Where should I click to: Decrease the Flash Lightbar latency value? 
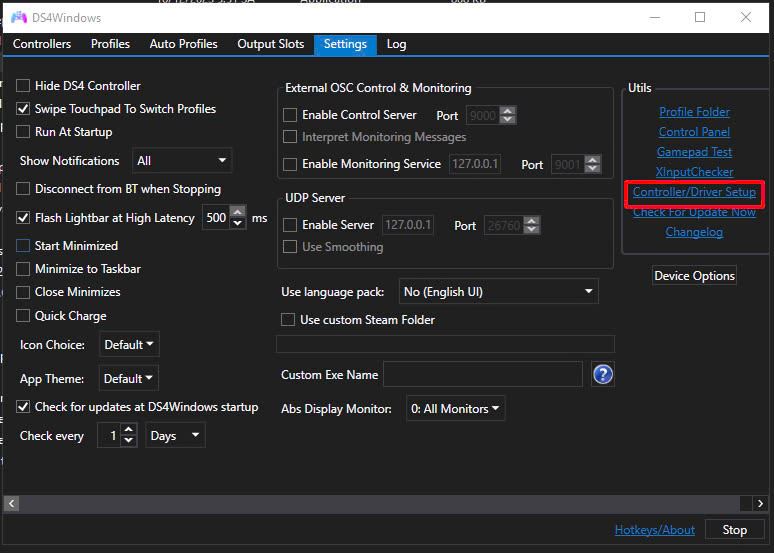tap(238, 223)
